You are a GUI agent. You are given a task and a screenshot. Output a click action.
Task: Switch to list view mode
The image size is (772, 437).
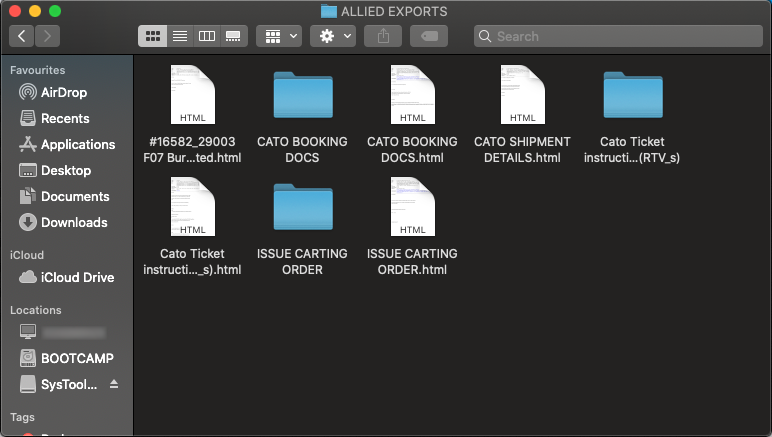[x=180, y=36]
